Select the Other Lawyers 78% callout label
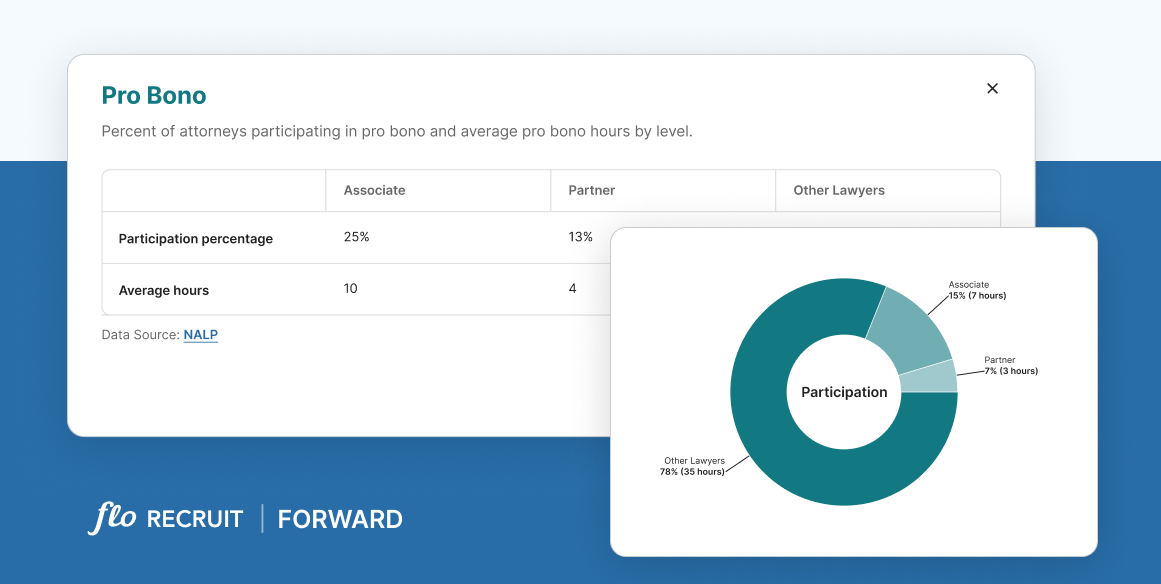Screen dimensions: 1161x584 [x=695, y=466]
